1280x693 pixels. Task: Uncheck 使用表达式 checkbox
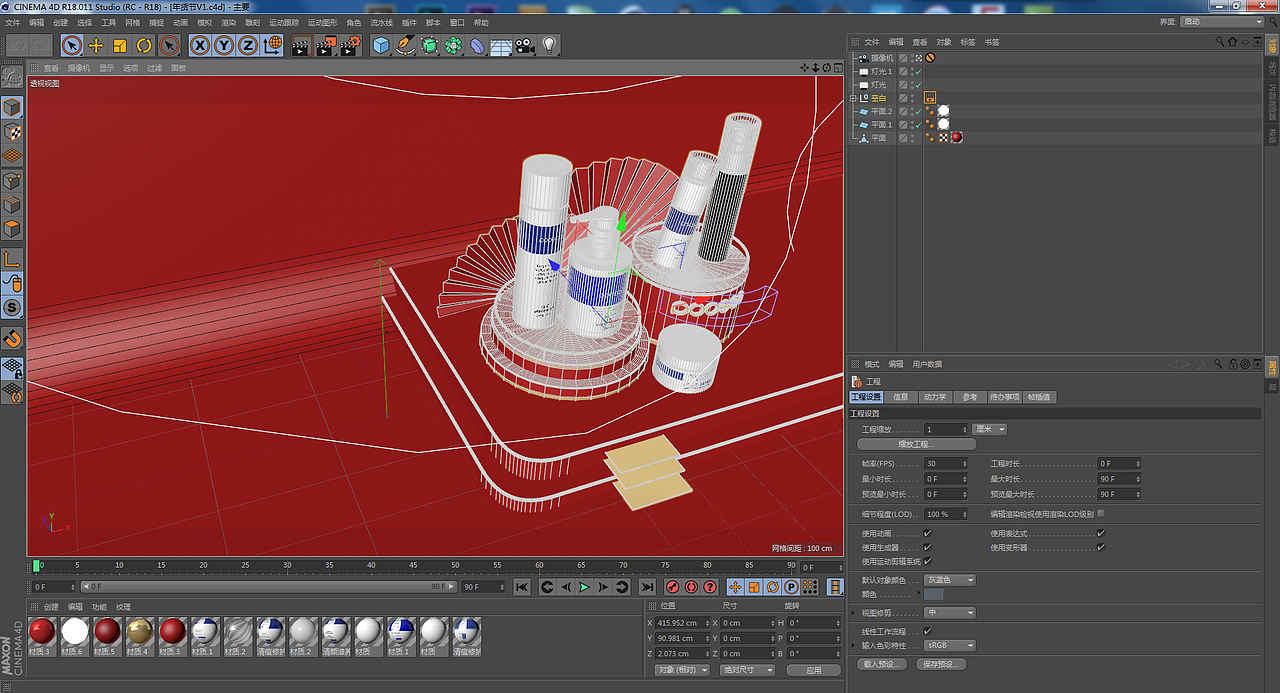point(1100,533)
